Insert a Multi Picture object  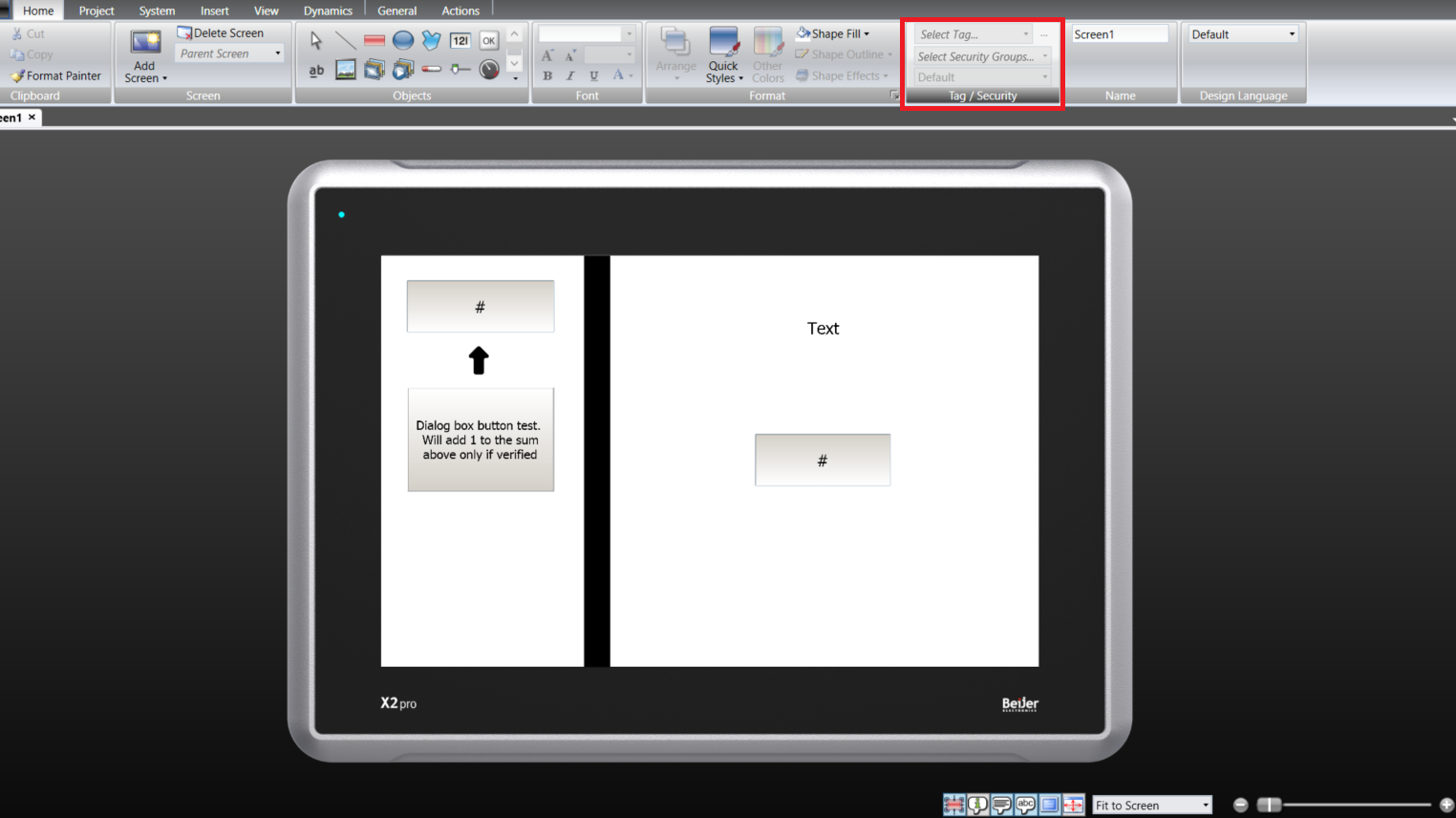click(x=375, y=70)
